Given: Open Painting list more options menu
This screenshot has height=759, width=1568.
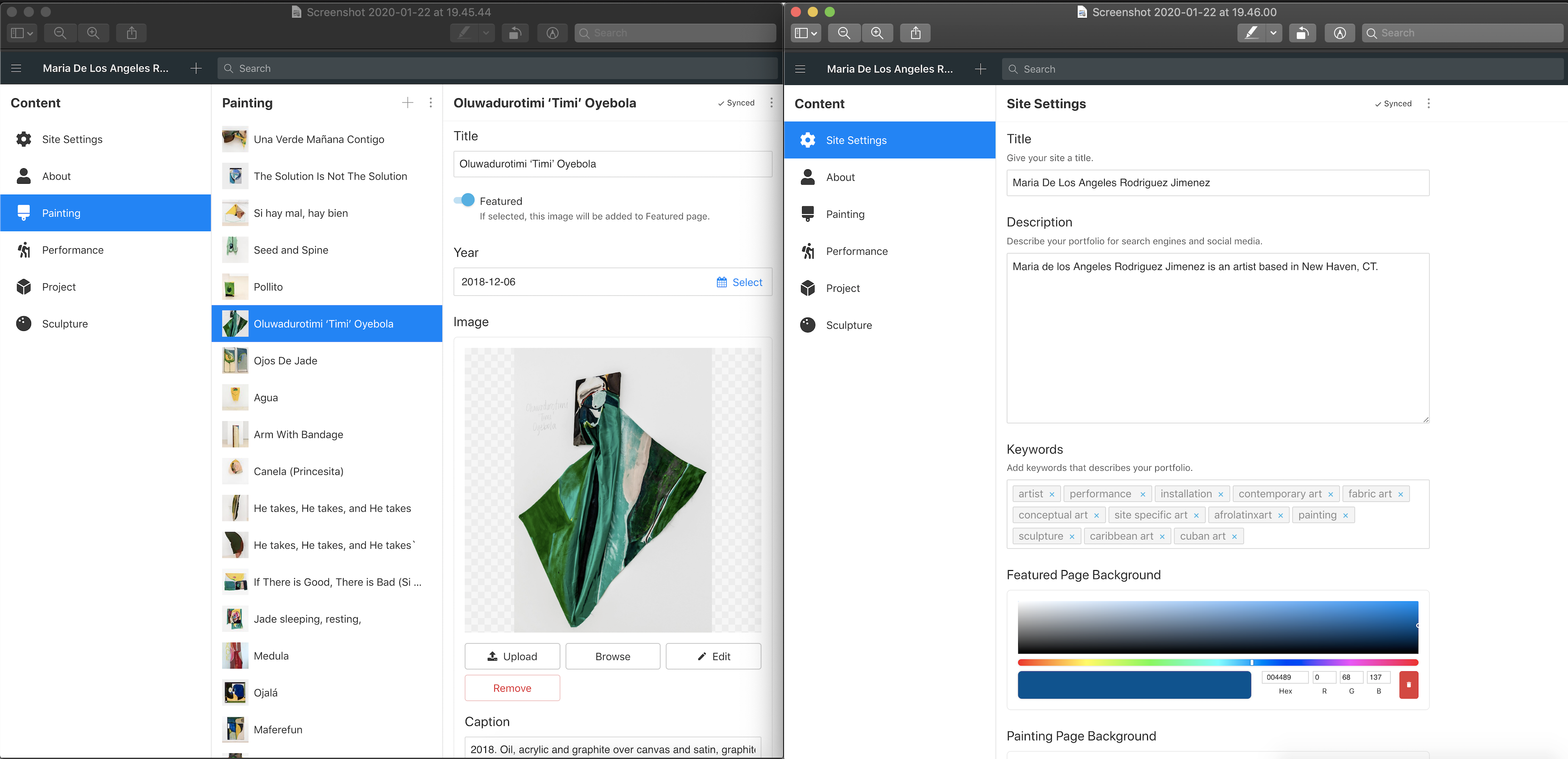Looking at the screenshot, I should pos(430,103).
